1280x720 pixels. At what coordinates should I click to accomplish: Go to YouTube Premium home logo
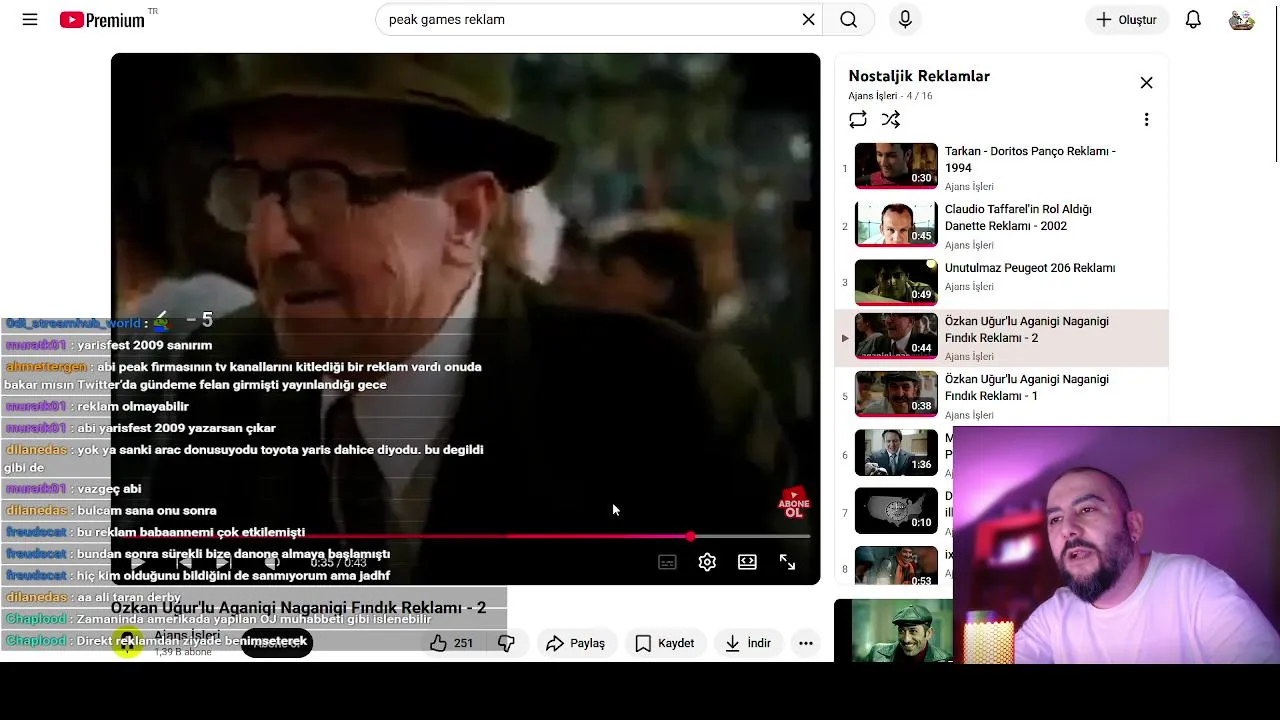102,20
